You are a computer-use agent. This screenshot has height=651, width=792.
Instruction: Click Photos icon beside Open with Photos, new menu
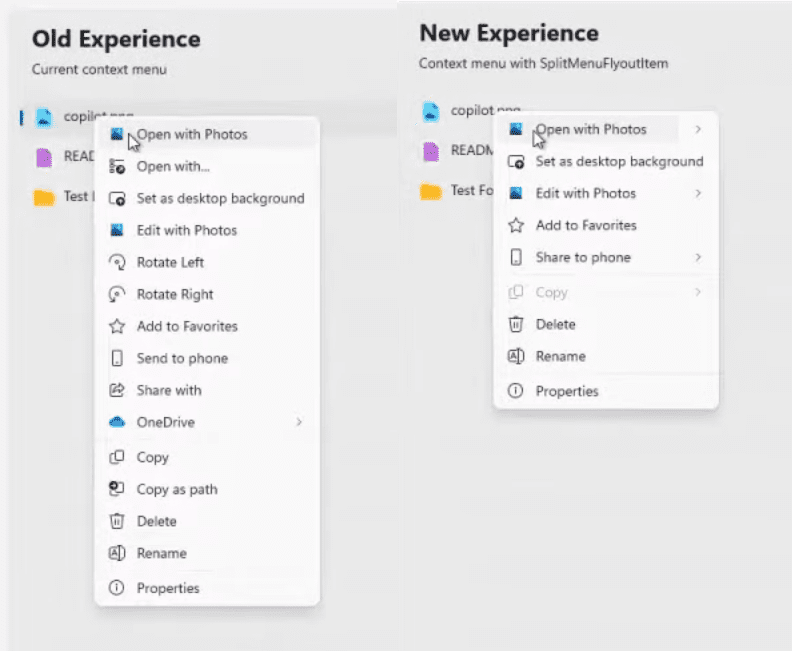pyautogui.click(x=516, y=129)
